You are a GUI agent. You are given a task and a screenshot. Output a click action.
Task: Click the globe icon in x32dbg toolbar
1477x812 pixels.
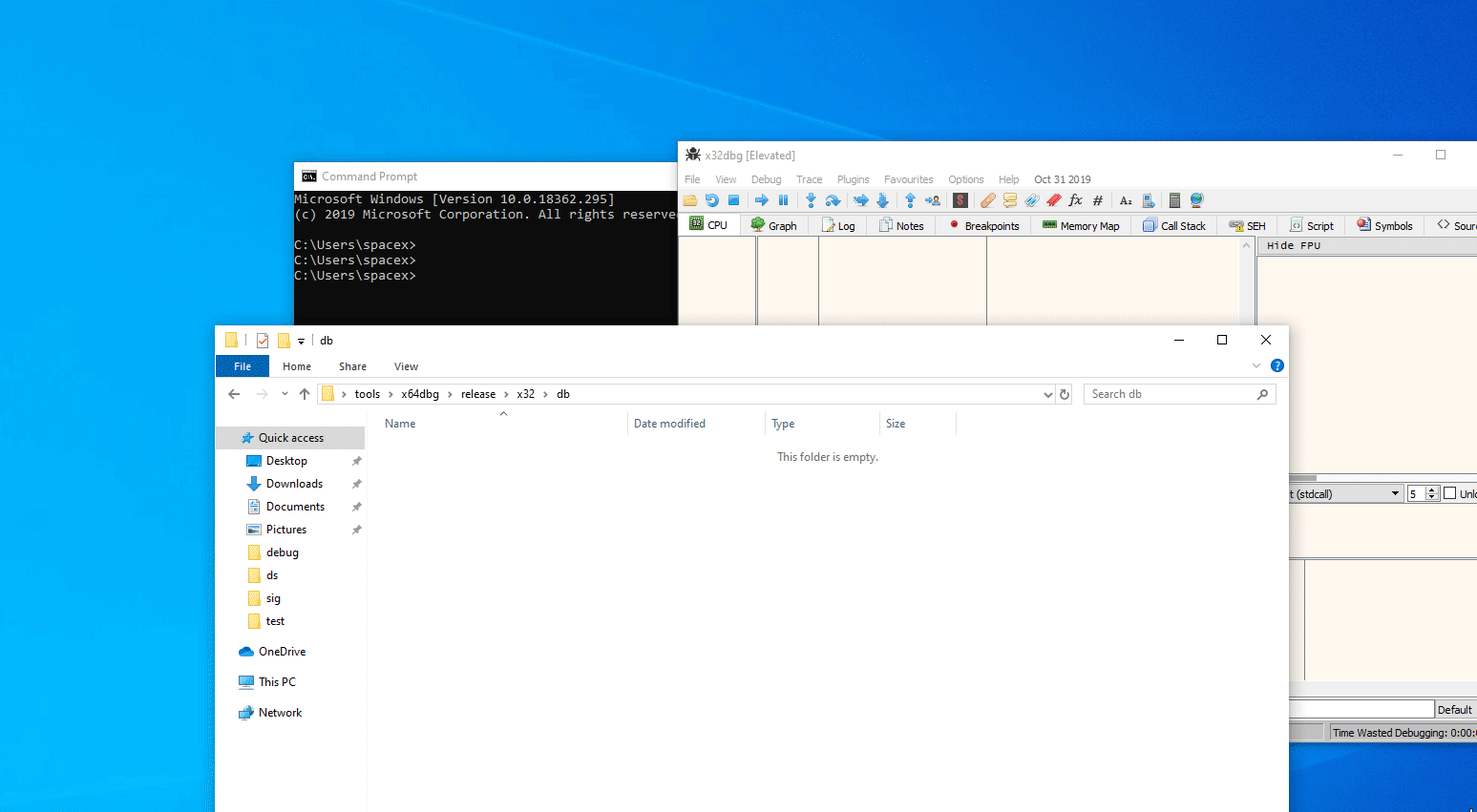(1196, 200)
